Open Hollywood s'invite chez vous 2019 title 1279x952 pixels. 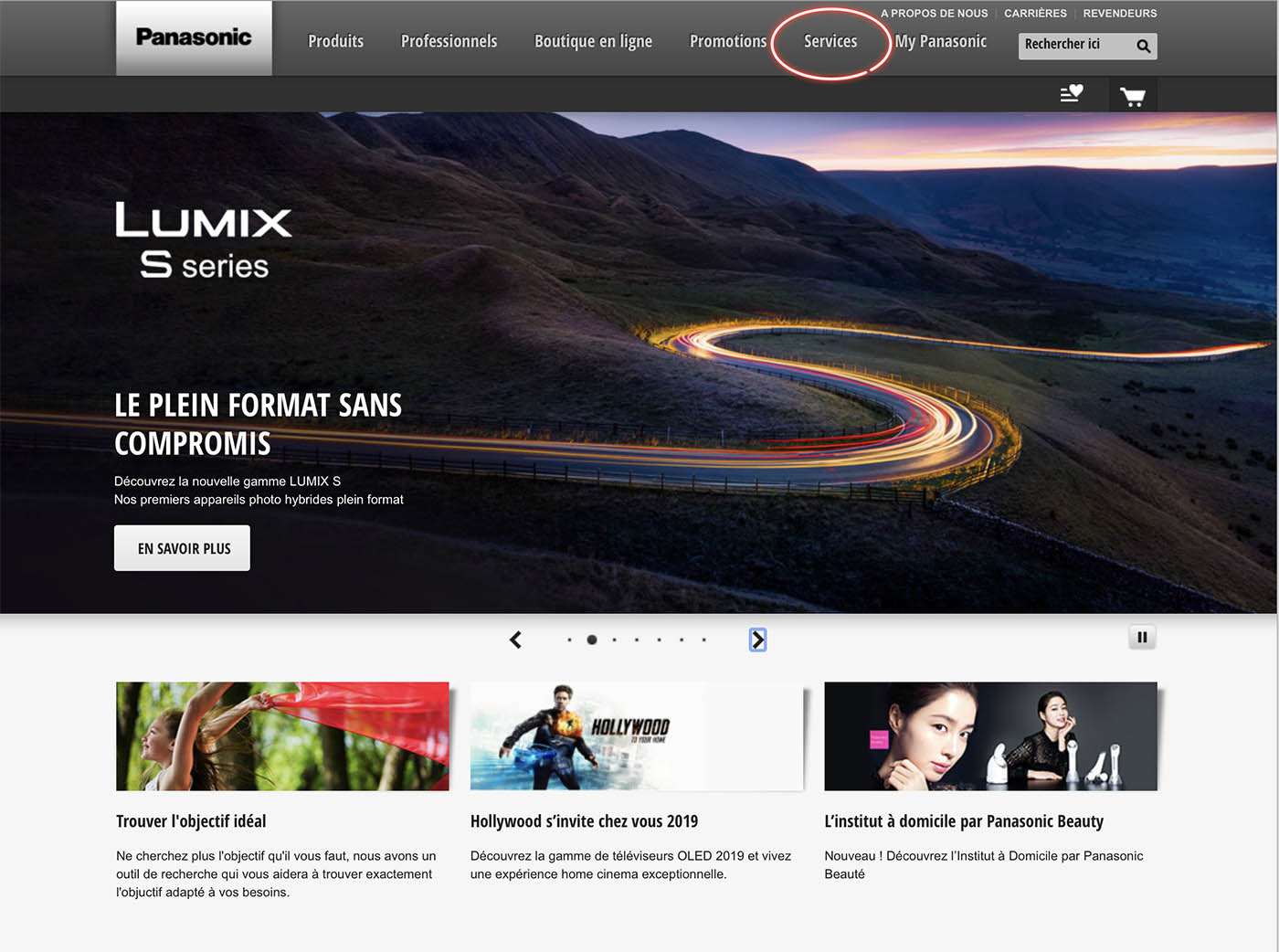click(x=584, y=821)
